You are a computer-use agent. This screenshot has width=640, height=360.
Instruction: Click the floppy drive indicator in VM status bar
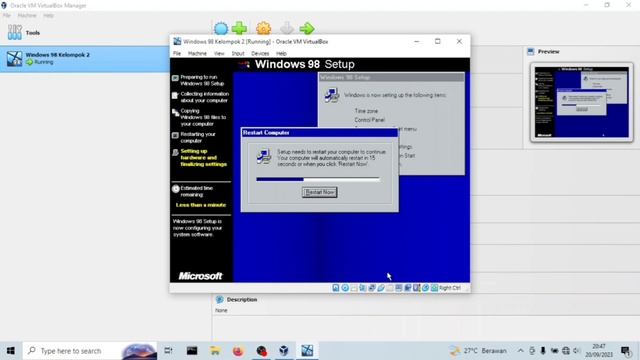354,288
